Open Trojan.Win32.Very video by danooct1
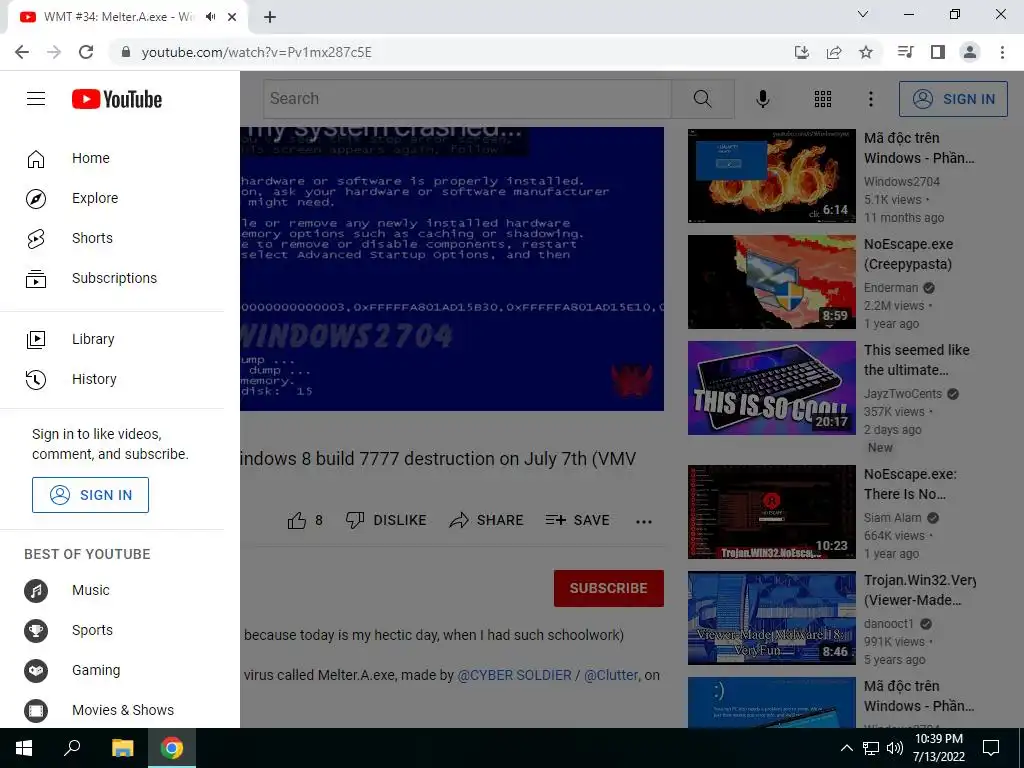This screenshot has width=1024, height=768. coord(772,618)
